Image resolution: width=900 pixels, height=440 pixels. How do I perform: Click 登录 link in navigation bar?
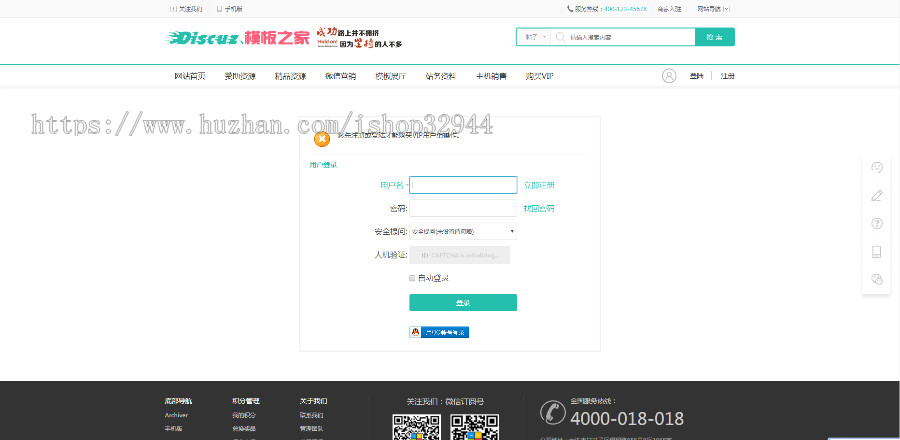click(696, 76)
